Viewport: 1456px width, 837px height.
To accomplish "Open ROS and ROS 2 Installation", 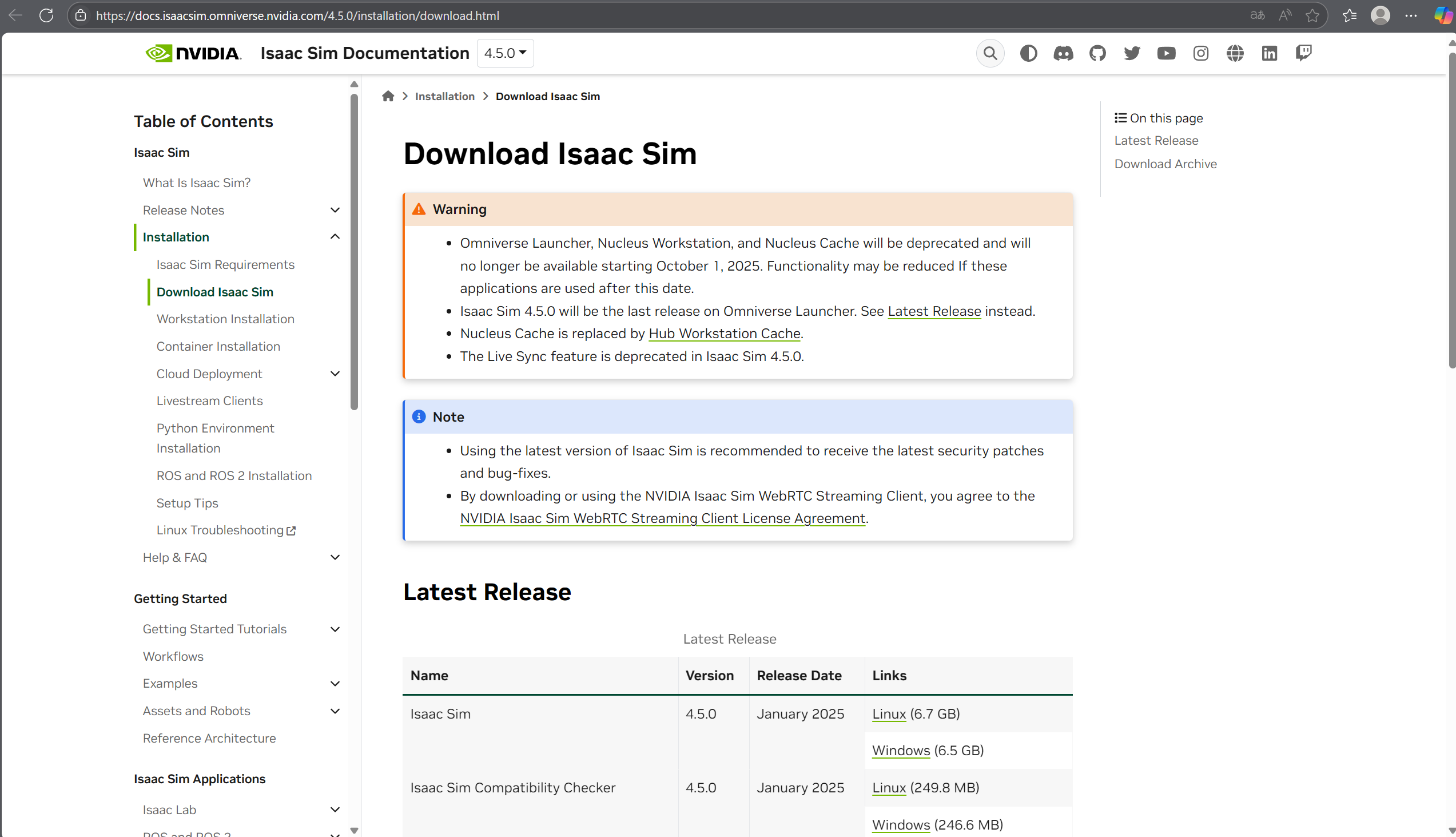I will [234, 475].
